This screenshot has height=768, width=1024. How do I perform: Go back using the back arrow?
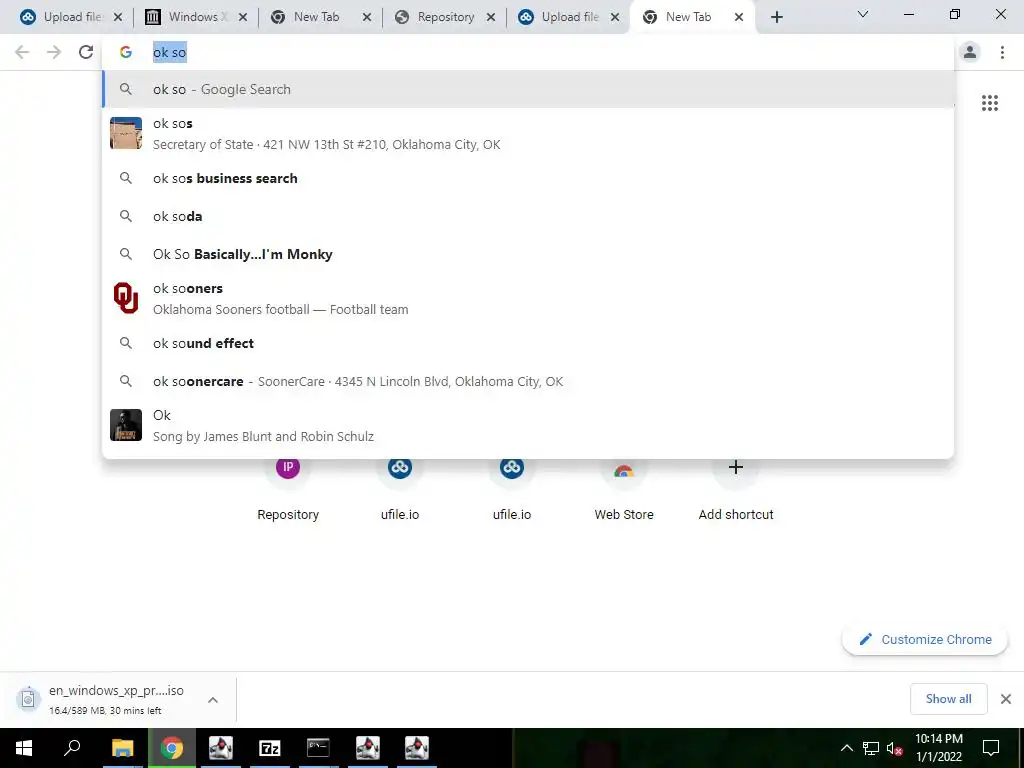22,52
